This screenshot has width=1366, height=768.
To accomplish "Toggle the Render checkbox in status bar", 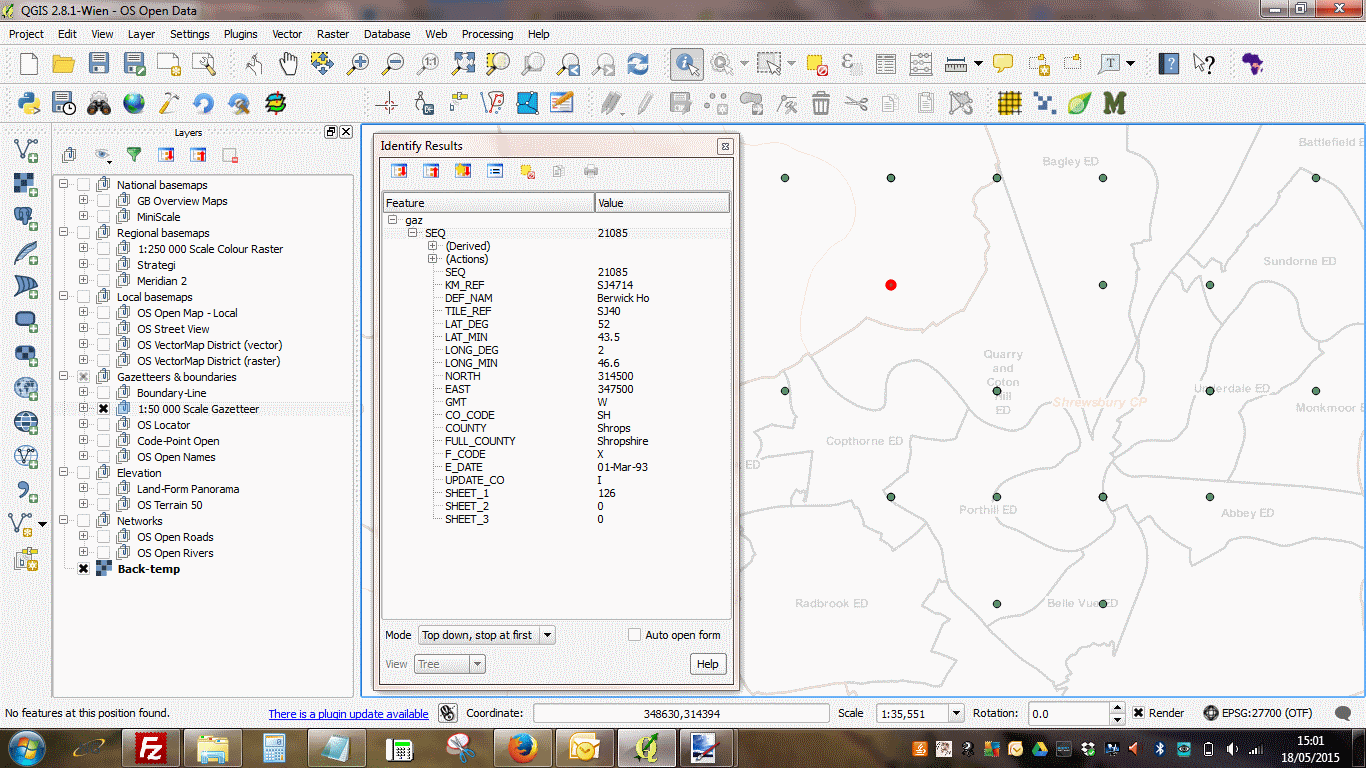I will pyautogui.click(x=1139, y=713).
